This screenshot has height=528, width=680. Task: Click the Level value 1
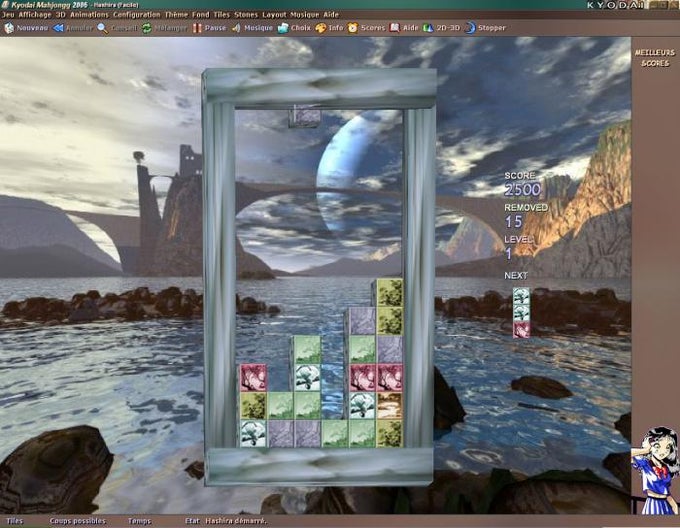(509, 254)
